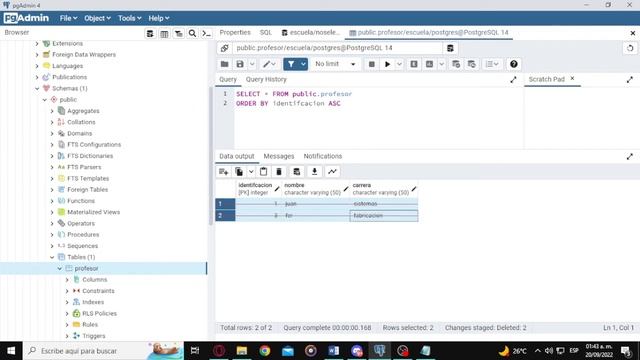
Task: Execute the query with play button
Action: (387, 64)
